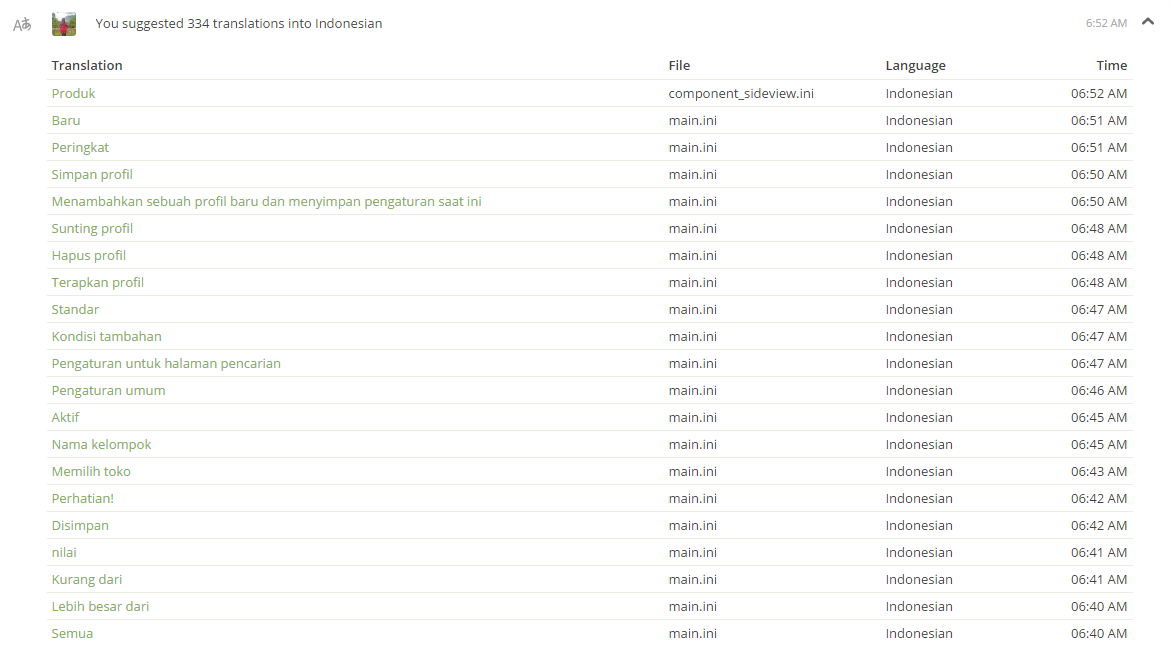Click 'main.ini' in the Perhatian! row
The width and height of the screenshot is (1170, 645).
coord(692,498)
